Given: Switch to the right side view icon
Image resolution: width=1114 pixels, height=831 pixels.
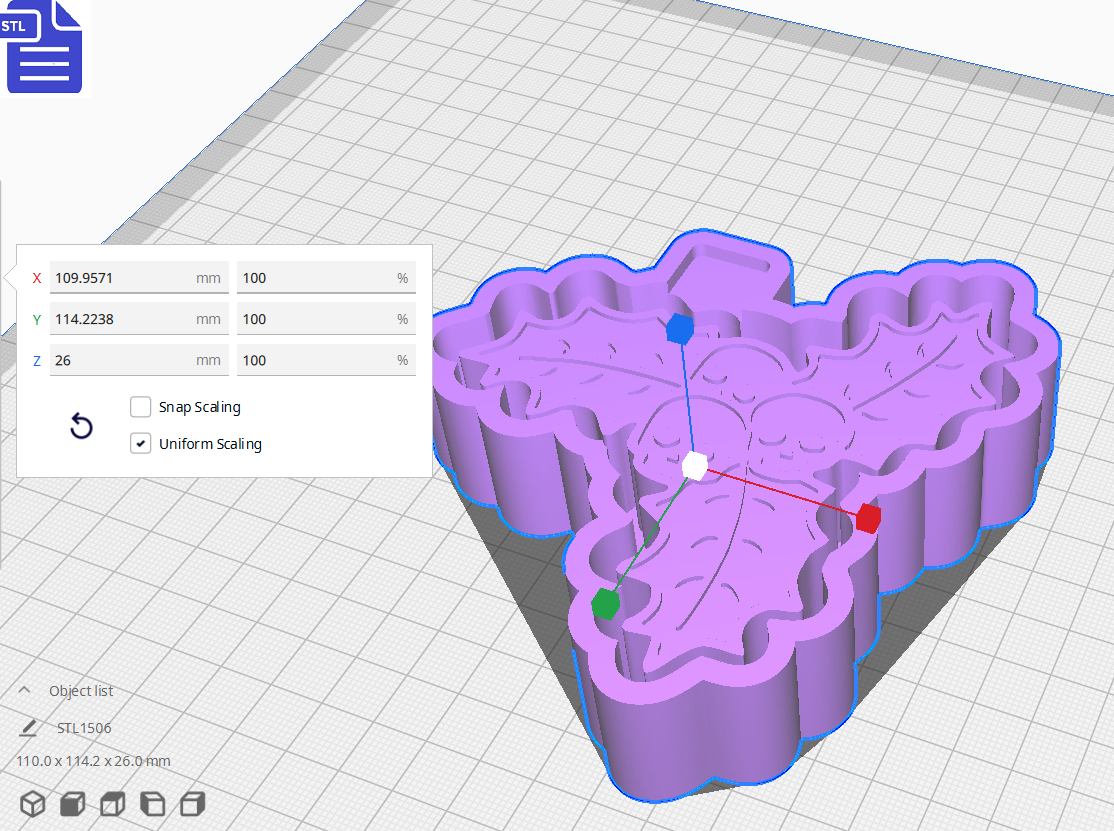Looking at the screenshot, I should (x=192, y=803).
